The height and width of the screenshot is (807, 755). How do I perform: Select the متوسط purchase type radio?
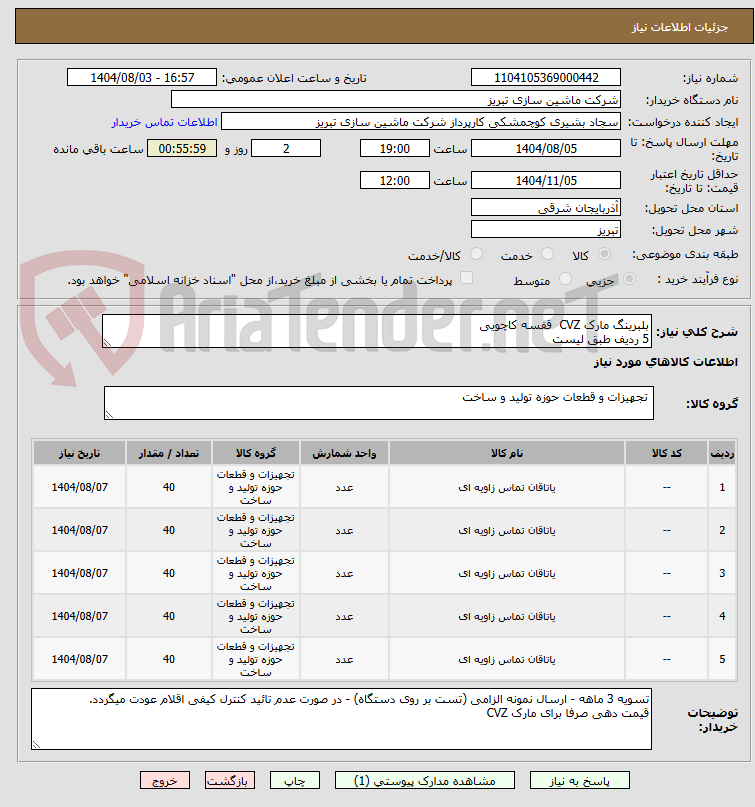[x=565, y=279]
